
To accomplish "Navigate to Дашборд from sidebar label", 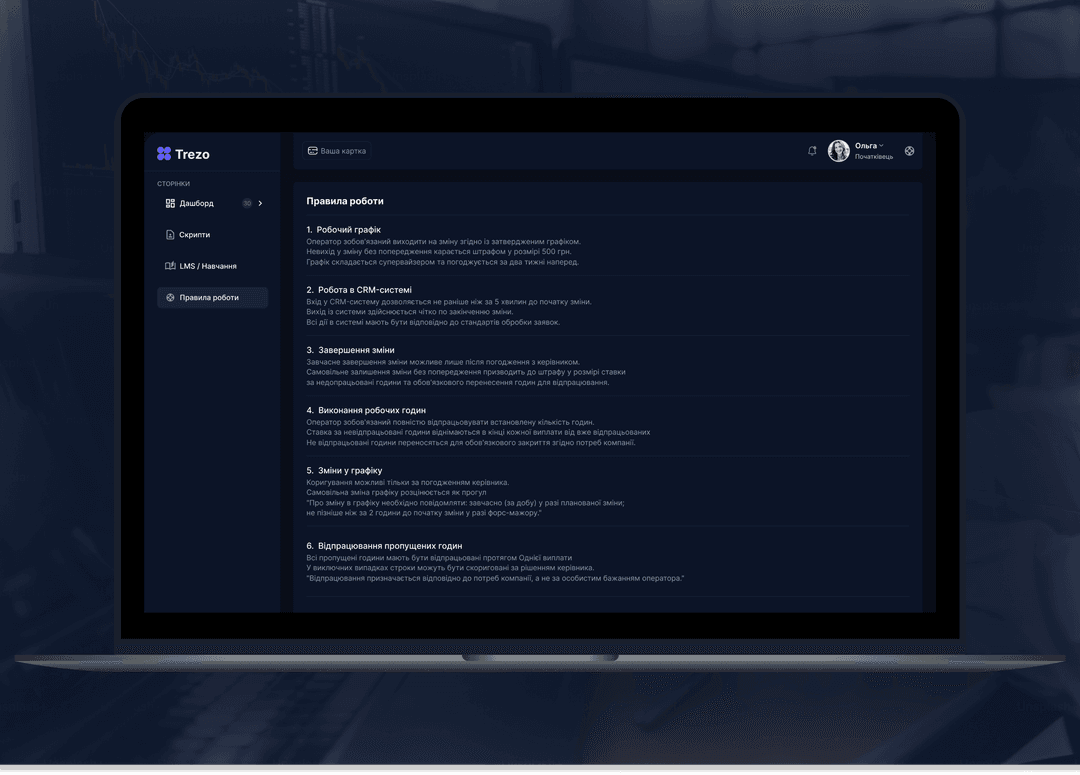I will point(197,203).
